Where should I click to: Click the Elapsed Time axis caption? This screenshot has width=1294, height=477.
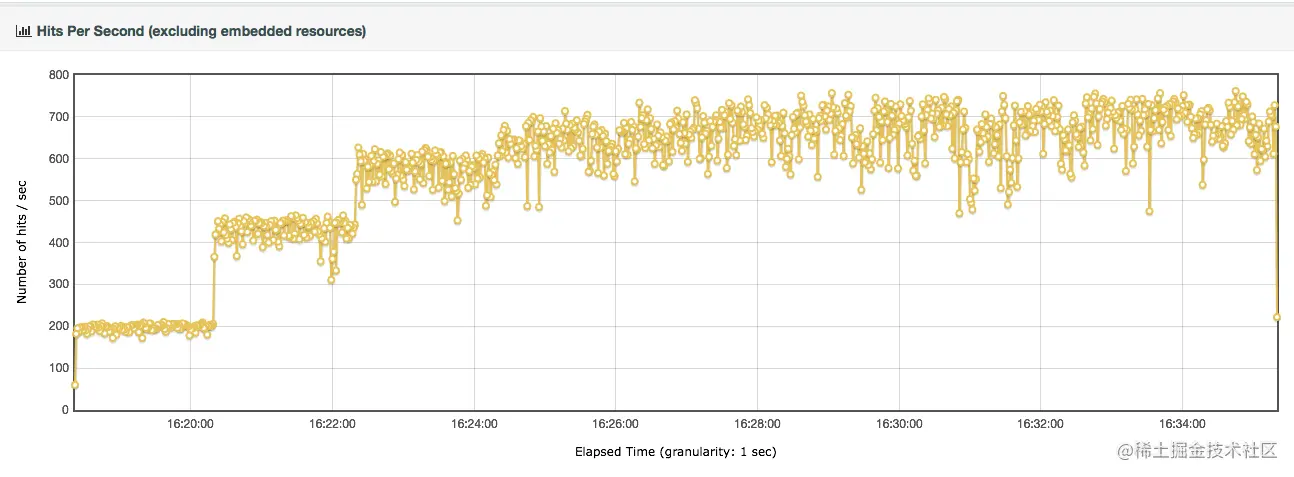coord(676,452)
